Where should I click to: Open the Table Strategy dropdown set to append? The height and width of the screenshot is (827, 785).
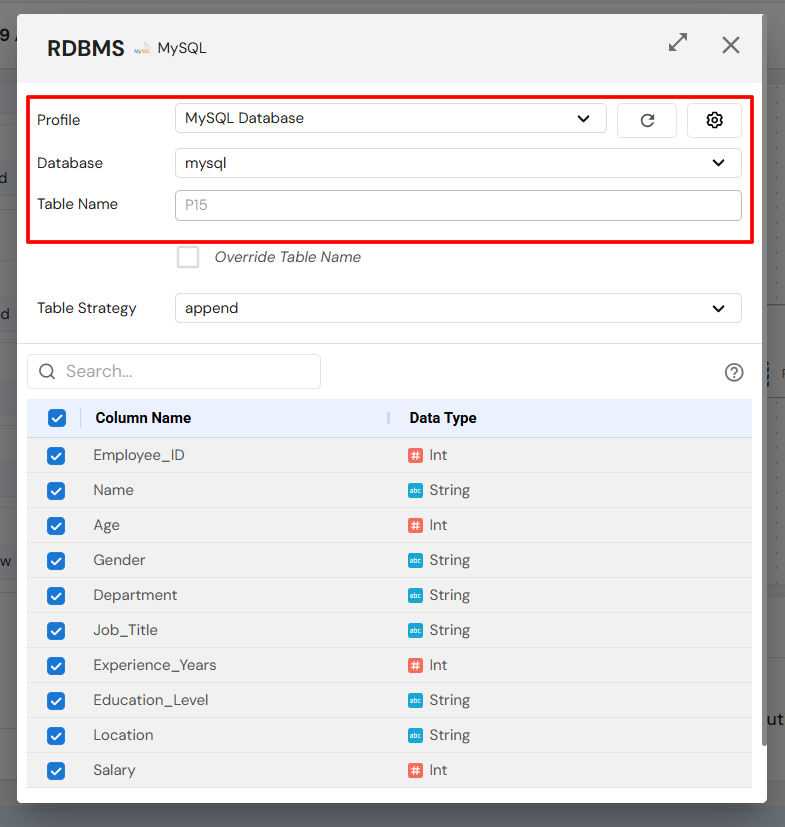(457, 308)
